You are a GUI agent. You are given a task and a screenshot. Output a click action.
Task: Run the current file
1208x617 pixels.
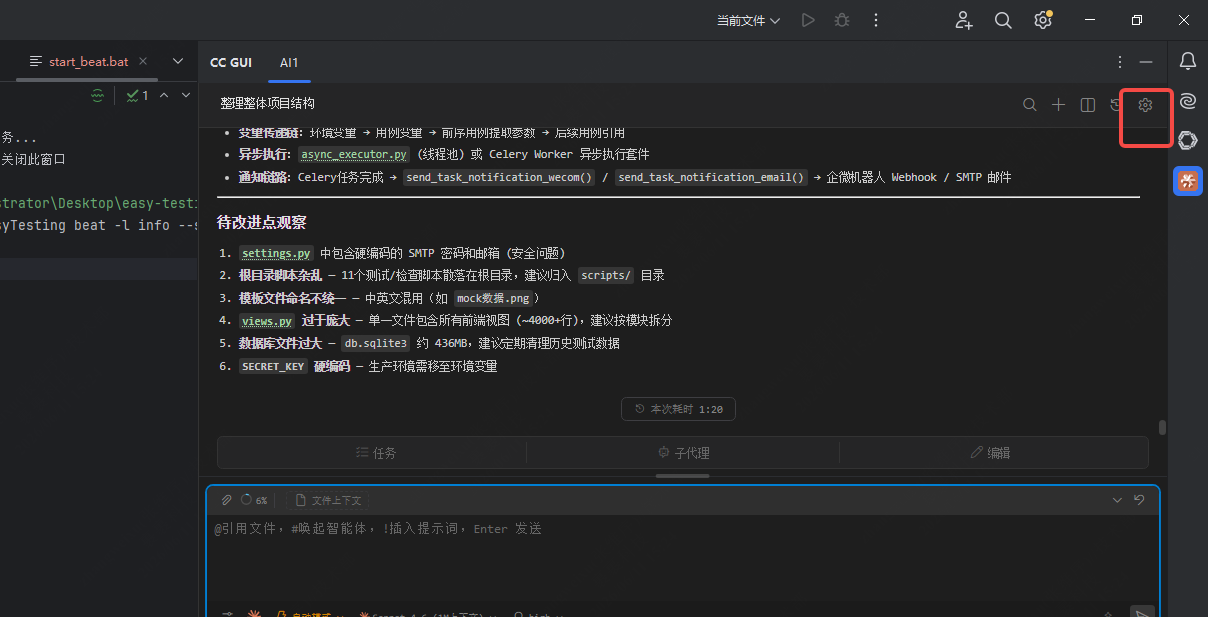808,20
